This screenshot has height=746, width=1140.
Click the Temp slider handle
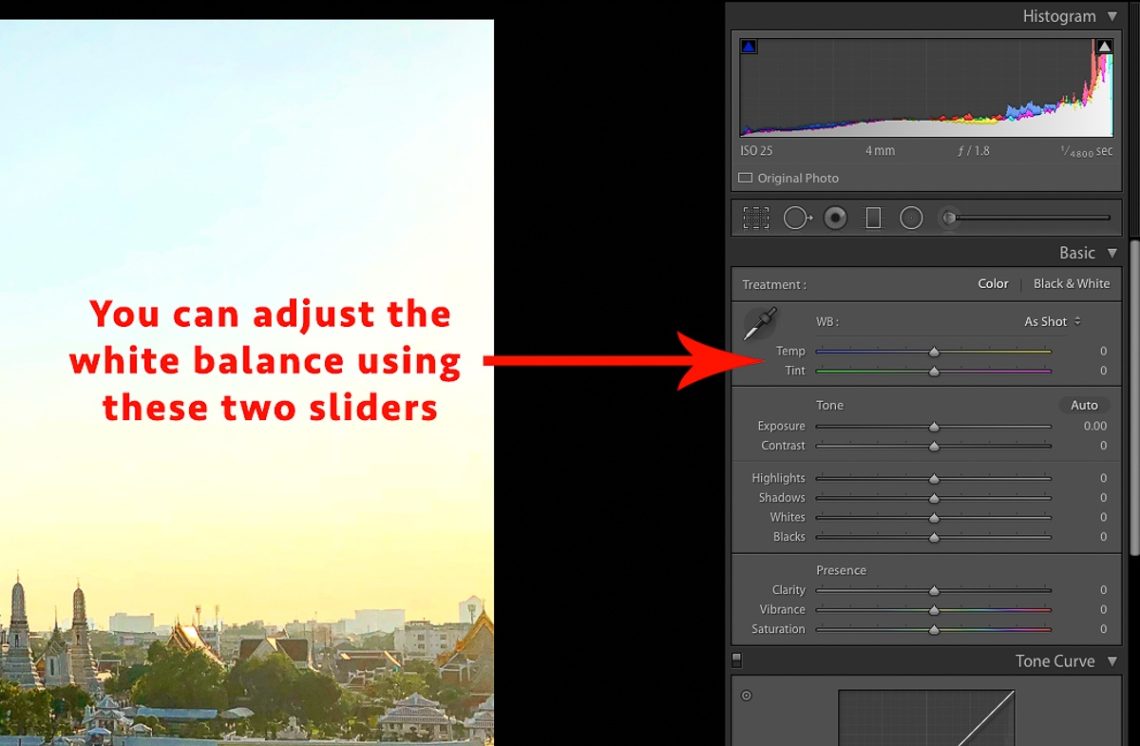point(934,352)
